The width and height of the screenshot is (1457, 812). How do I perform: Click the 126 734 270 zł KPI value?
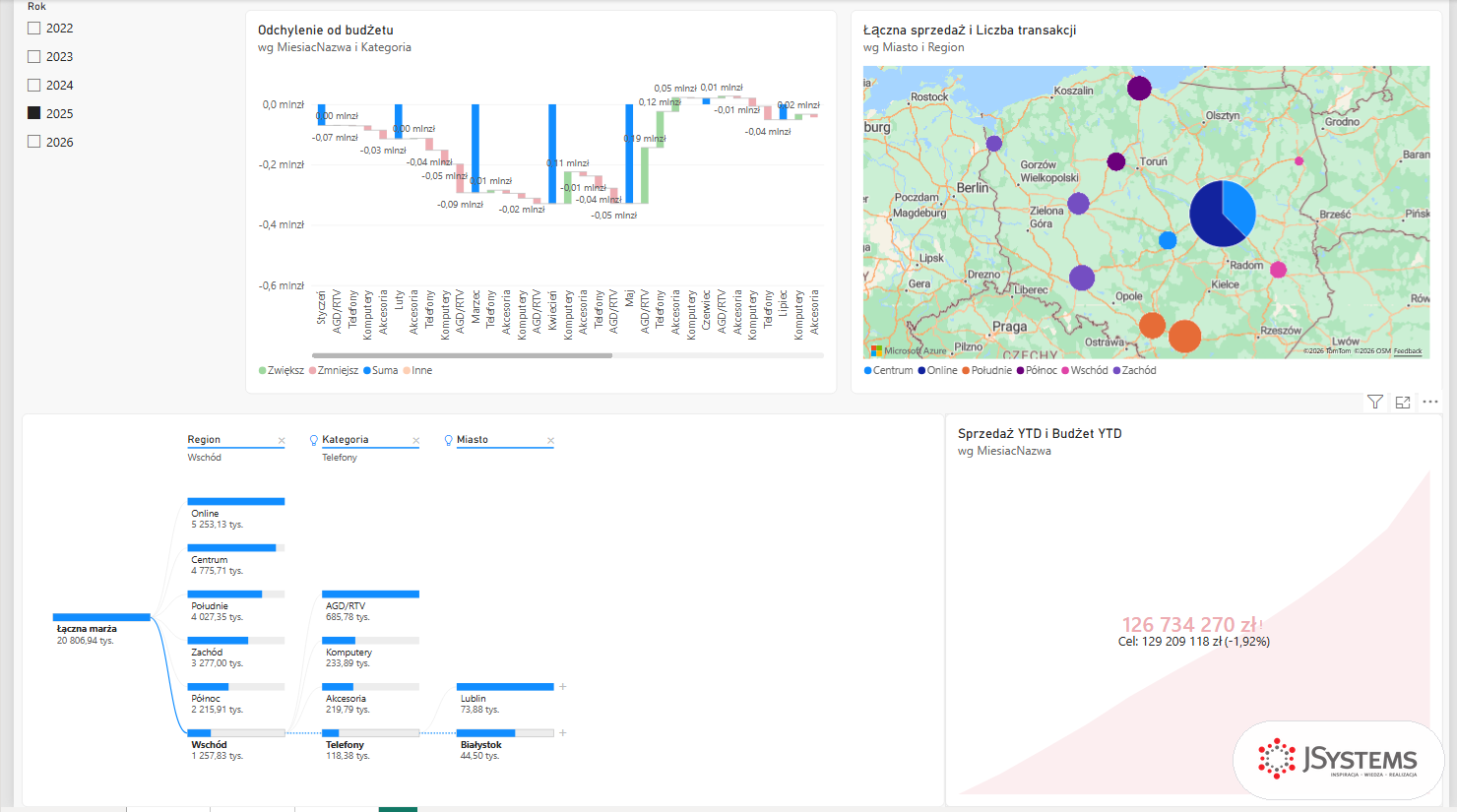tap(1189, 625)
